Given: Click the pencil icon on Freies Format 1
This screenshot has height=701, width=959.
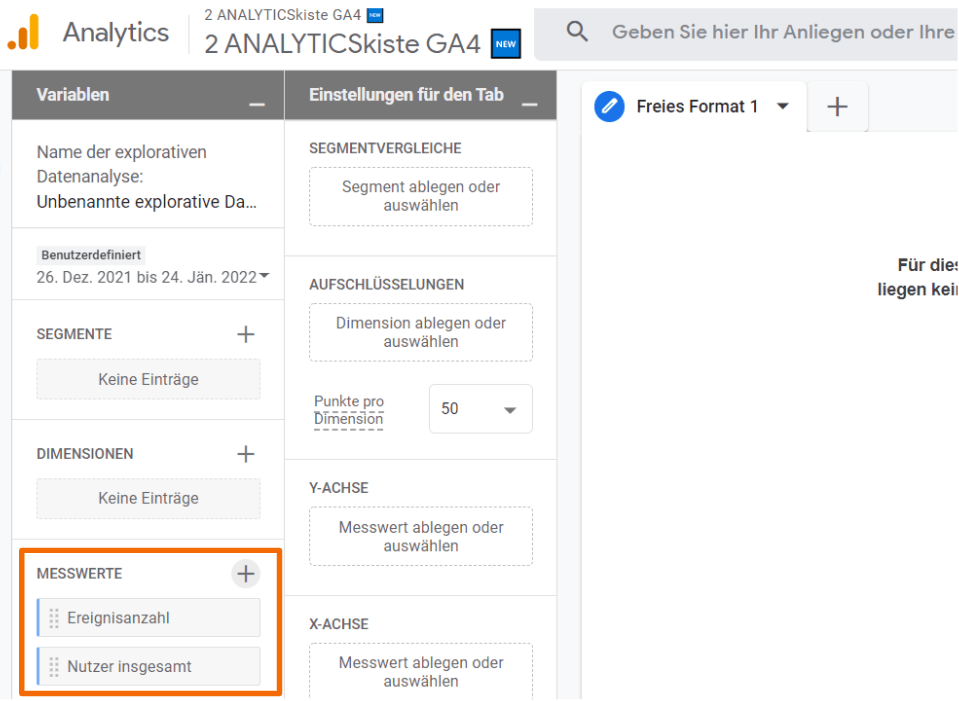Looking at the screenshot, I should coord(609,106).
